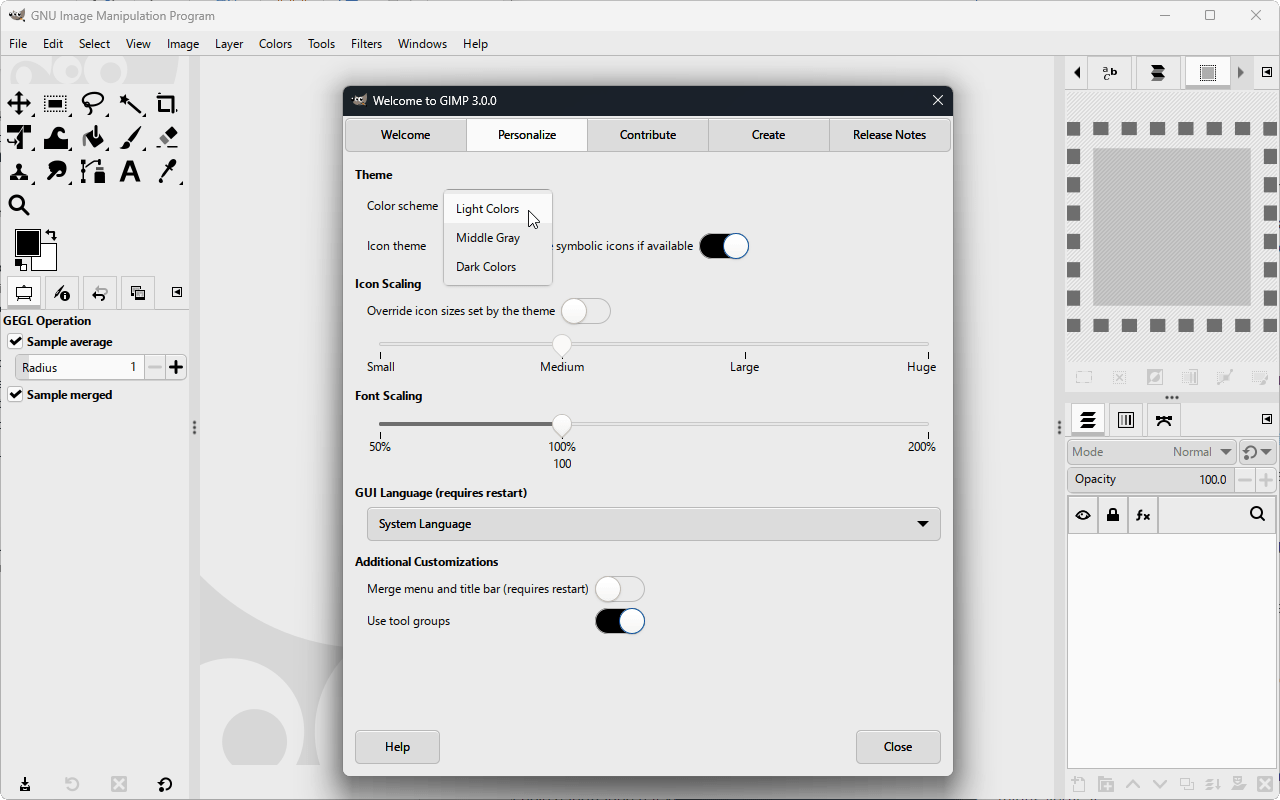
Task: Switch to the Release Notes tab
Action: pyautogui.click(x=890, y=135)
